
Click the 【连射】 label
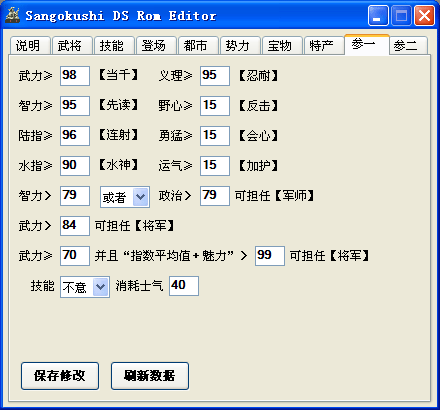[x=118, y=135]
